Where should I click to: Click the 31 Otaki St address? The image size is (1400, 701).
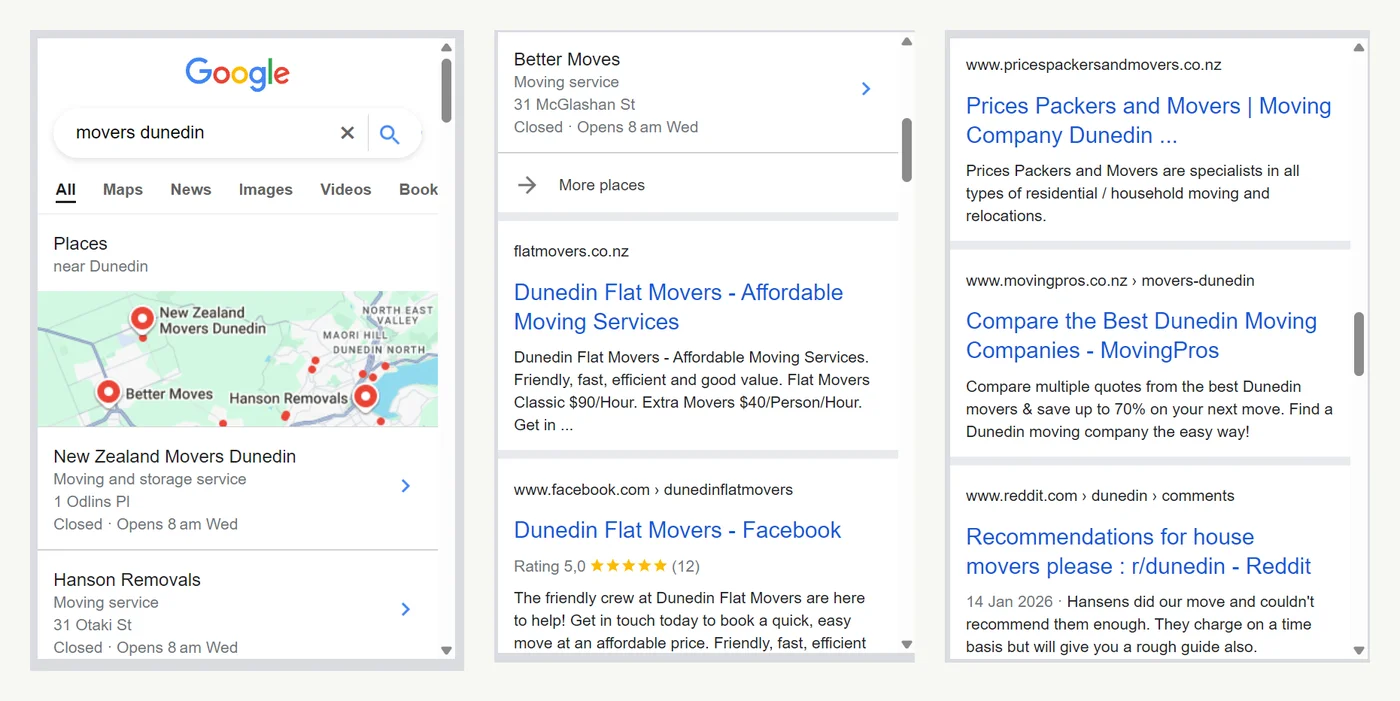pos(93,625)
